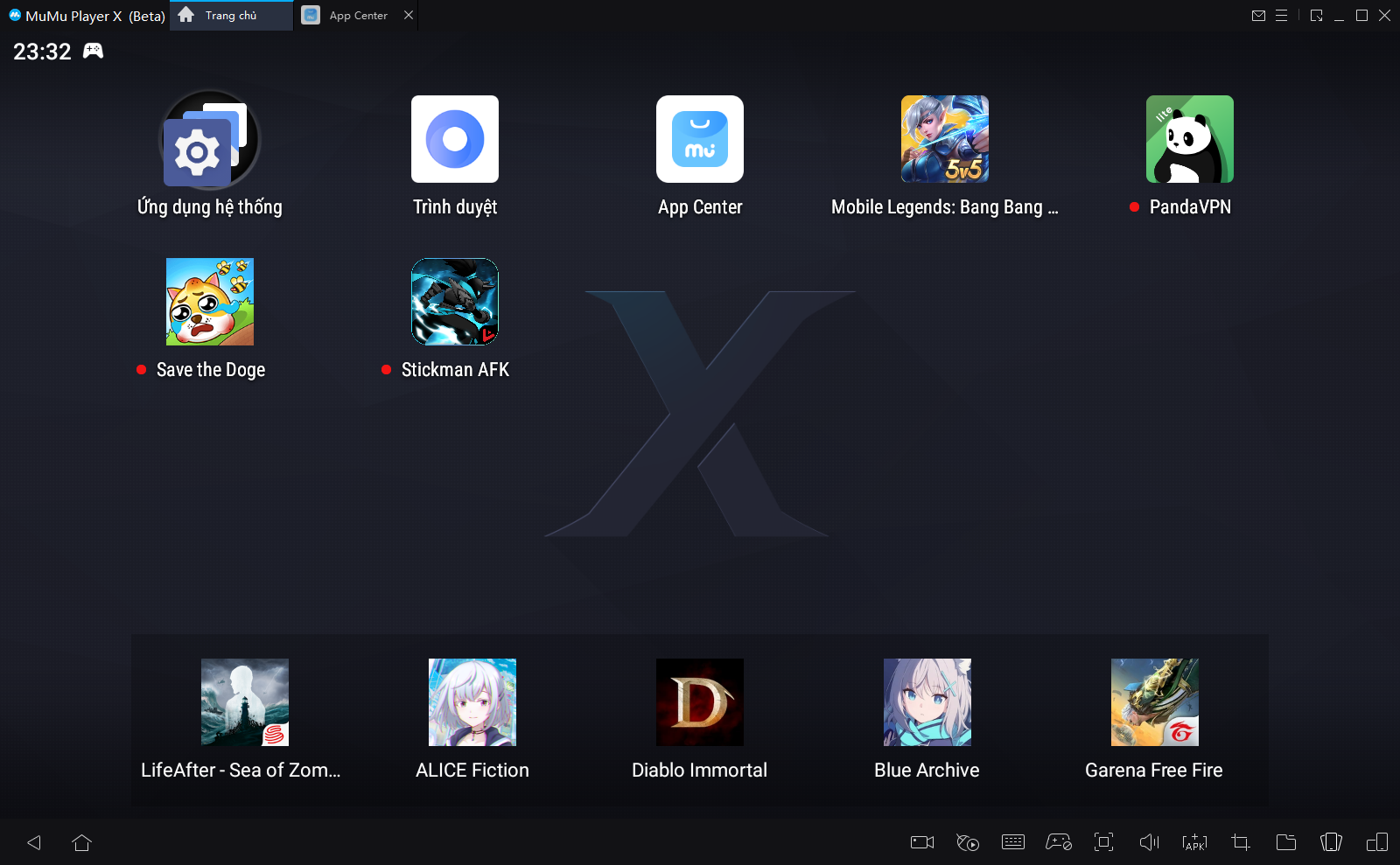The width and height of the screenshot is (1400, 865).
Task: Open the Diablo Immortal recommended game
Action: tap(700, 702)
